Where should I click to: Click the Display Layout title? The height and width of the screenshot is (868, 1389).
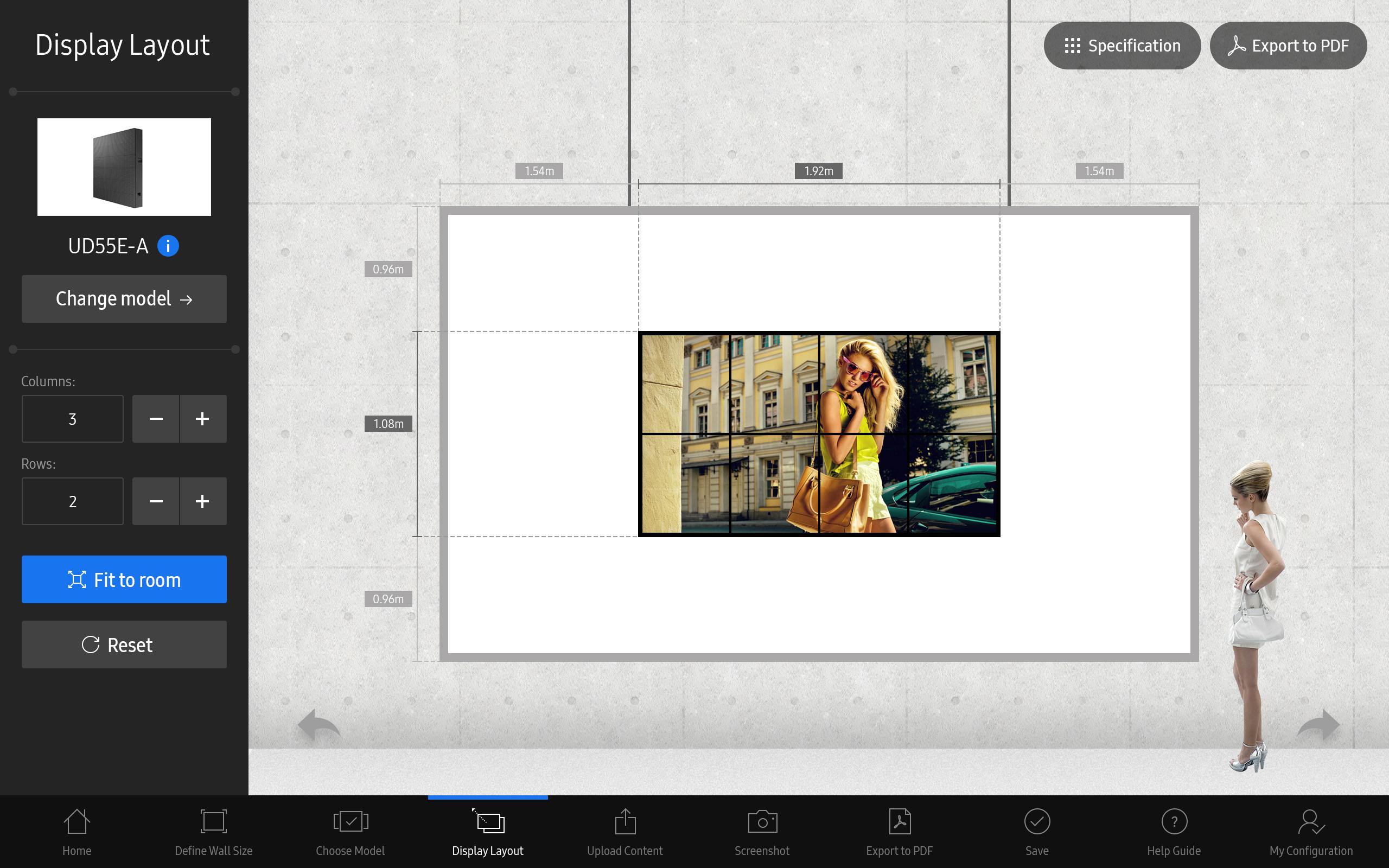tap(123, 46)
